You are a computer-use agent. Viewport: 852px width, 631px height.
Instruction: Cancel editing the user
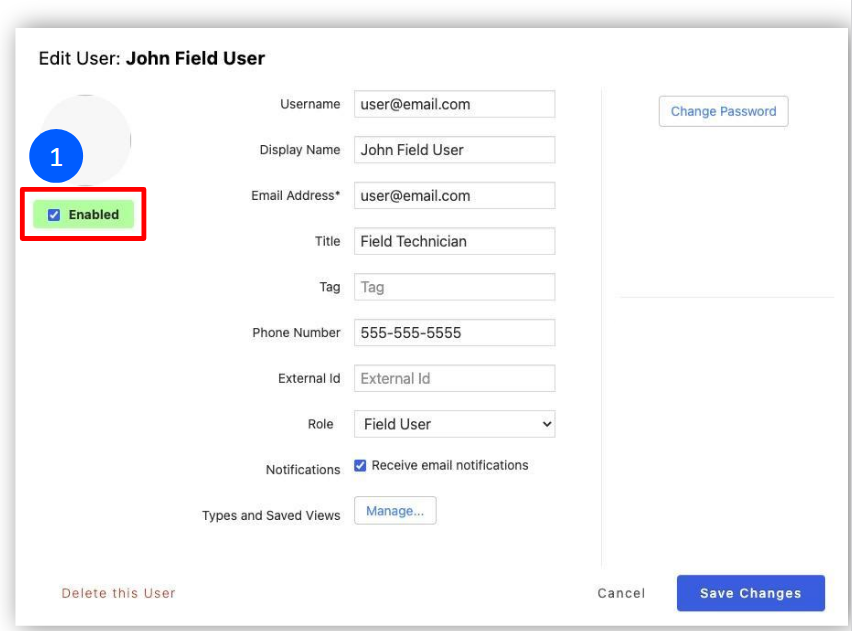click(x=621, y=593)
